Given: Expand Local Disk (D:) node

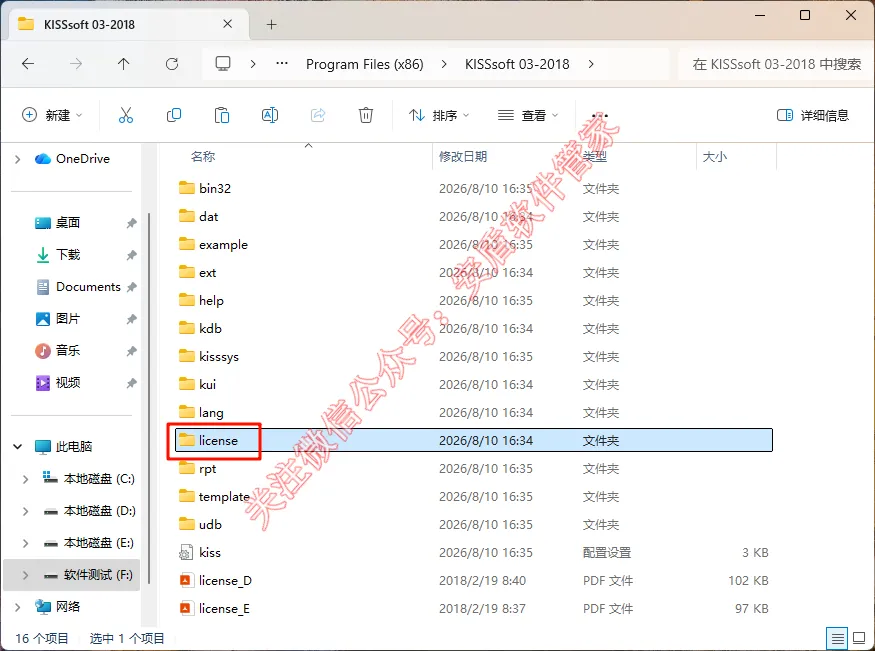Looking at the screenshot, I should tap(25, 511).
